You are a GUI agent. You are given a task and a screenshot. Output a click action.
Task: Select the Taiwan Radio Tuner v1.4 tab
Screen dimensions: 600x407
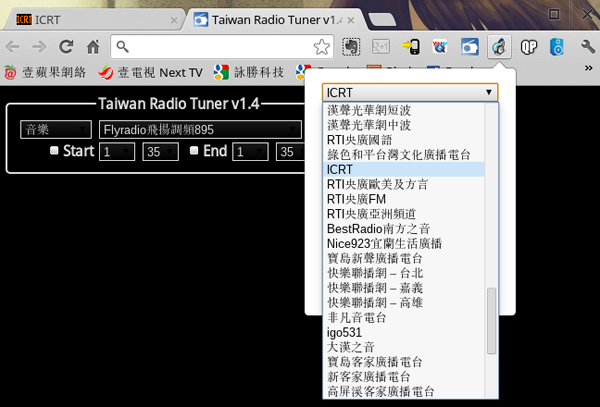point(274,20)
